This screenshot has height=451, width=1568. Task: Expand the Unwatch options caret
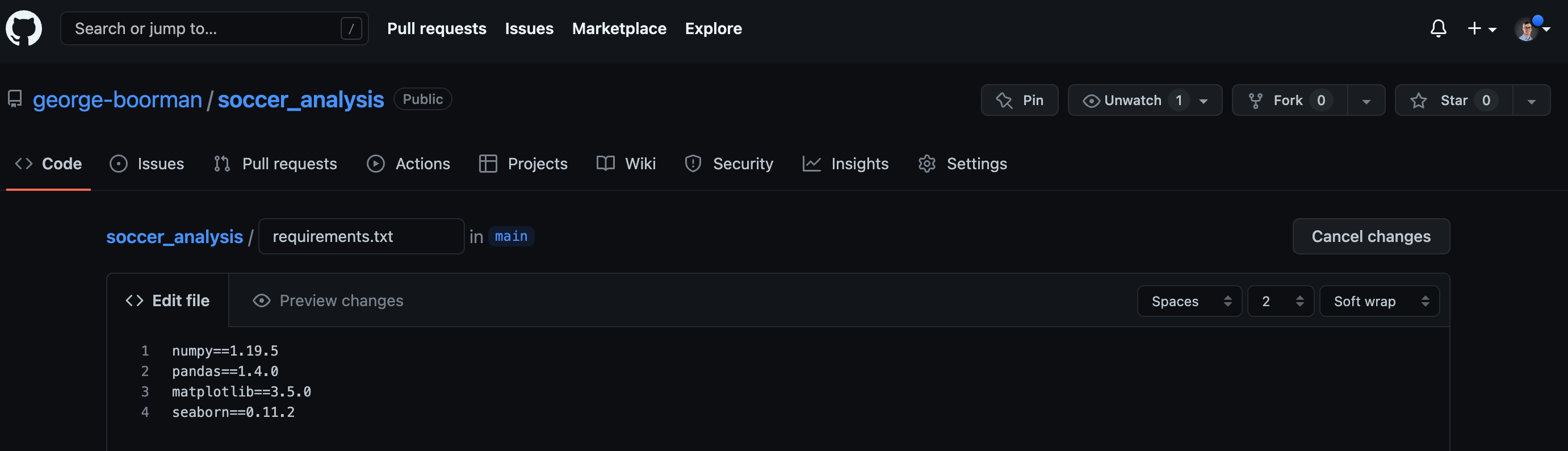coord(1204,101)
